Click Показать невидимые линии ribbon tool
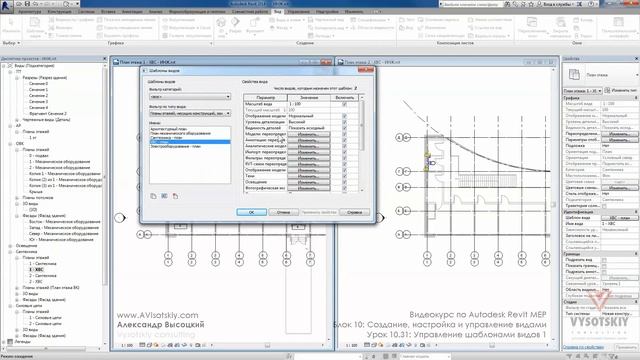The width and height of the screenshot is (640, 360). (x=127, y=20)
